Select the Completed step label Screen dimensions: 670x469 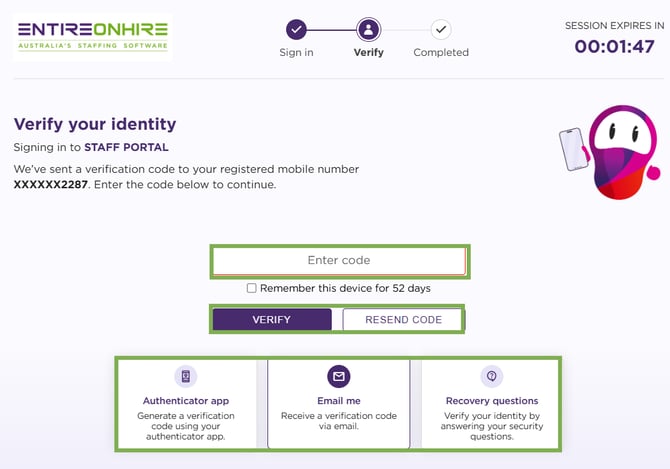pyautogui.click(x=441, y=53)
